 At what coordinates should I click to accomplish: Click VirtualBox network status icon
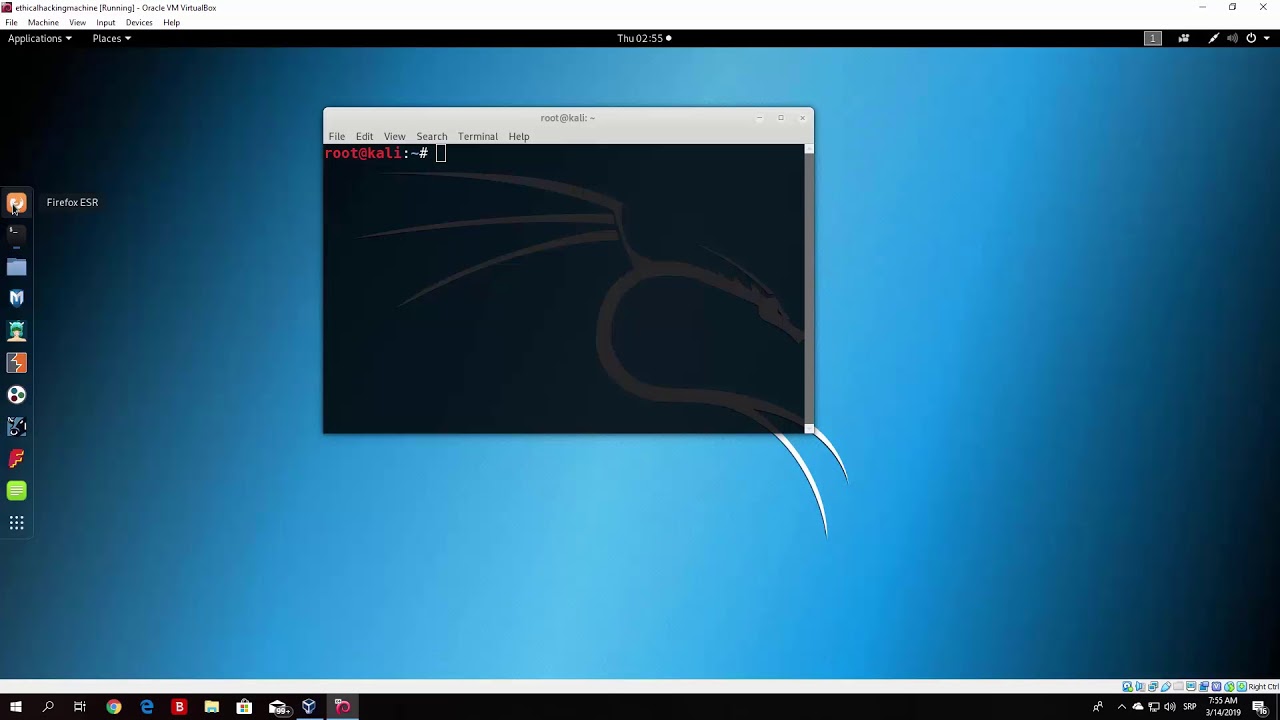[1153, 687]
